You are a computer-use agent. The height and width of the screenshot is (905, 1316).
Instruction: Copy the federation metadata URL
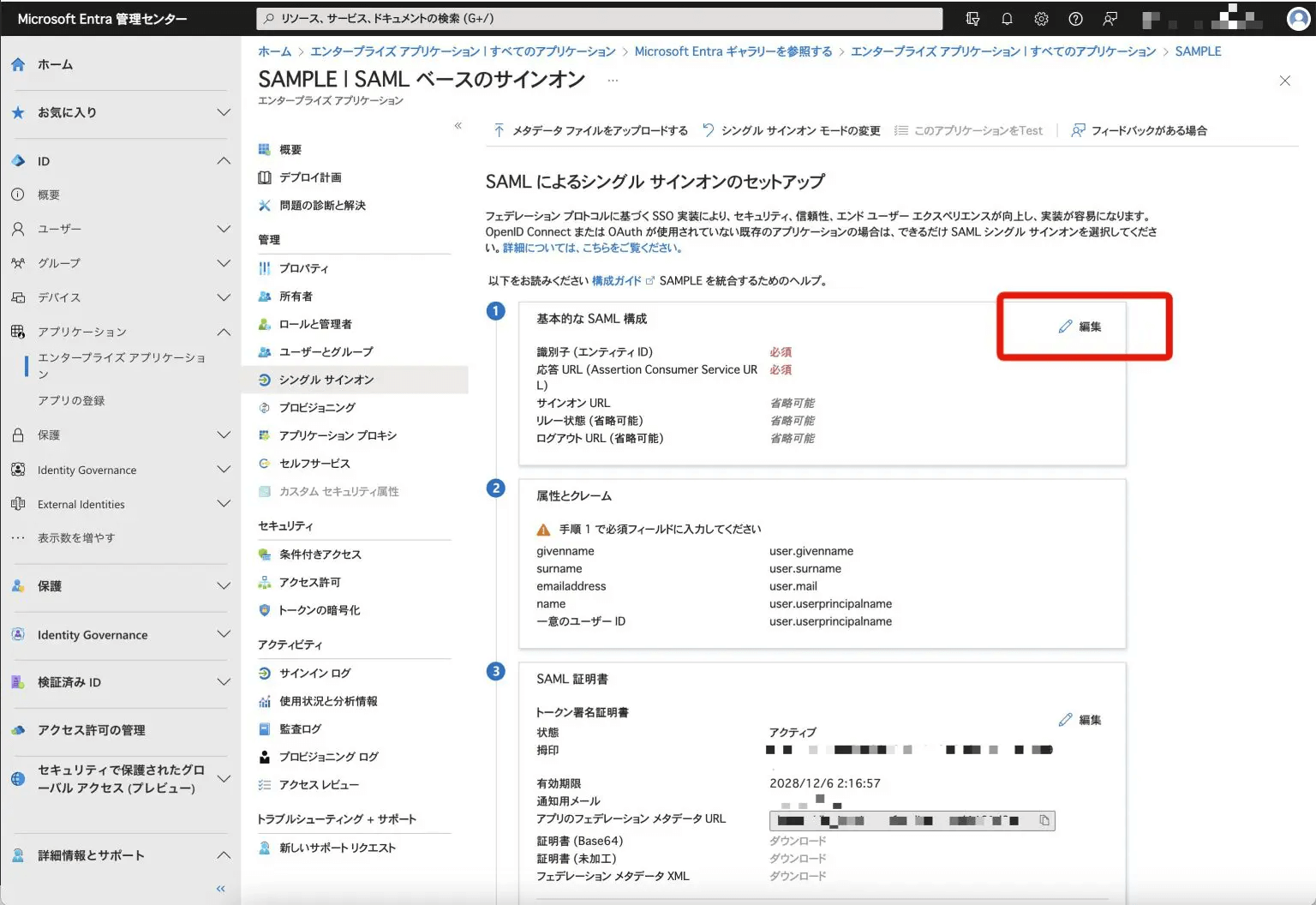point(1044,820)
